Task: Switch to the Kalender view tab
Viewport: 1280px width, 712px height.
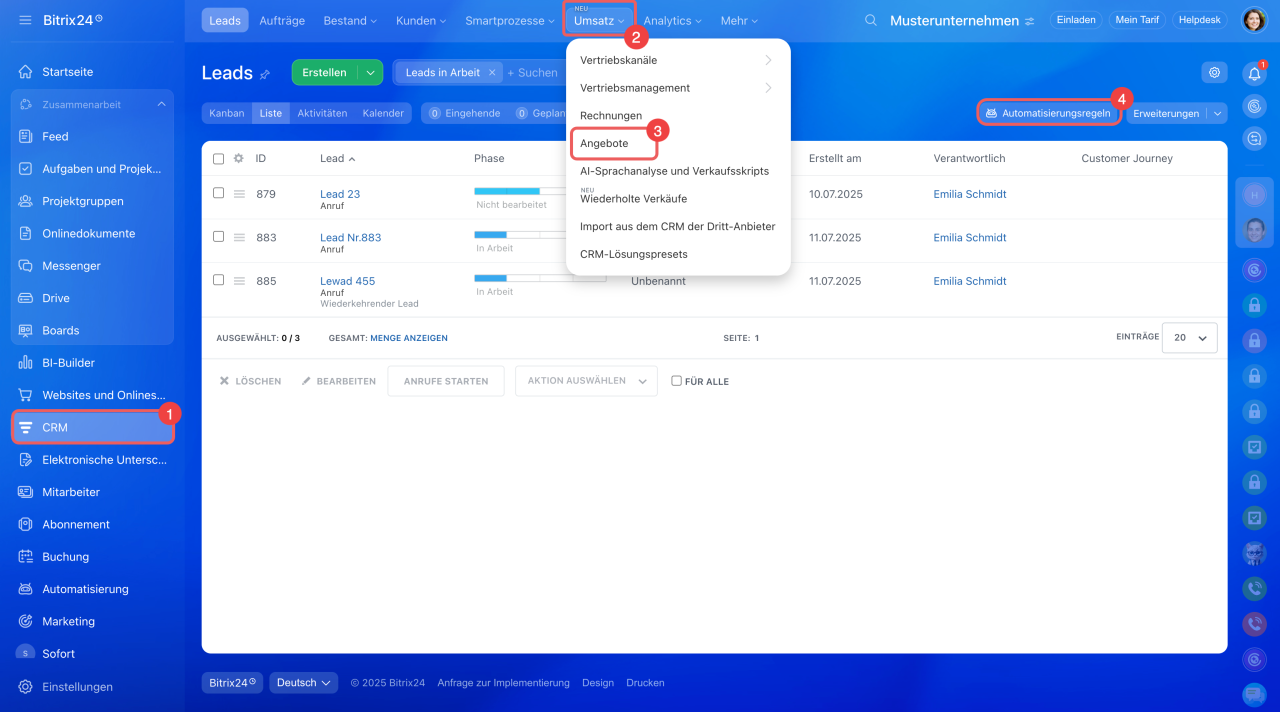Action: [x=383, y=113]
